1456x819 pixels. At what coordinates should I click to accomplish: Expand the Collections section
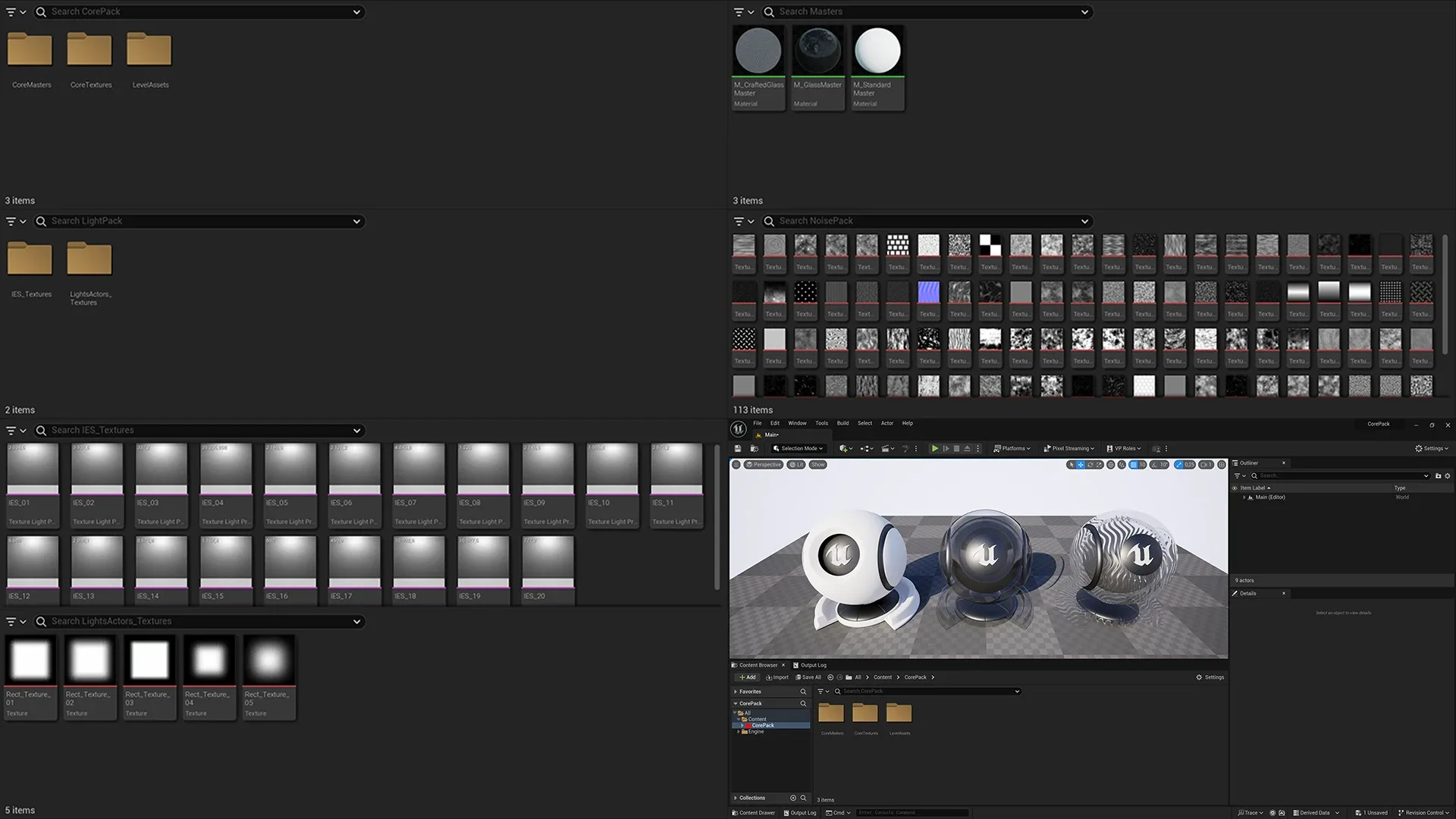click(x=735, y=798)
